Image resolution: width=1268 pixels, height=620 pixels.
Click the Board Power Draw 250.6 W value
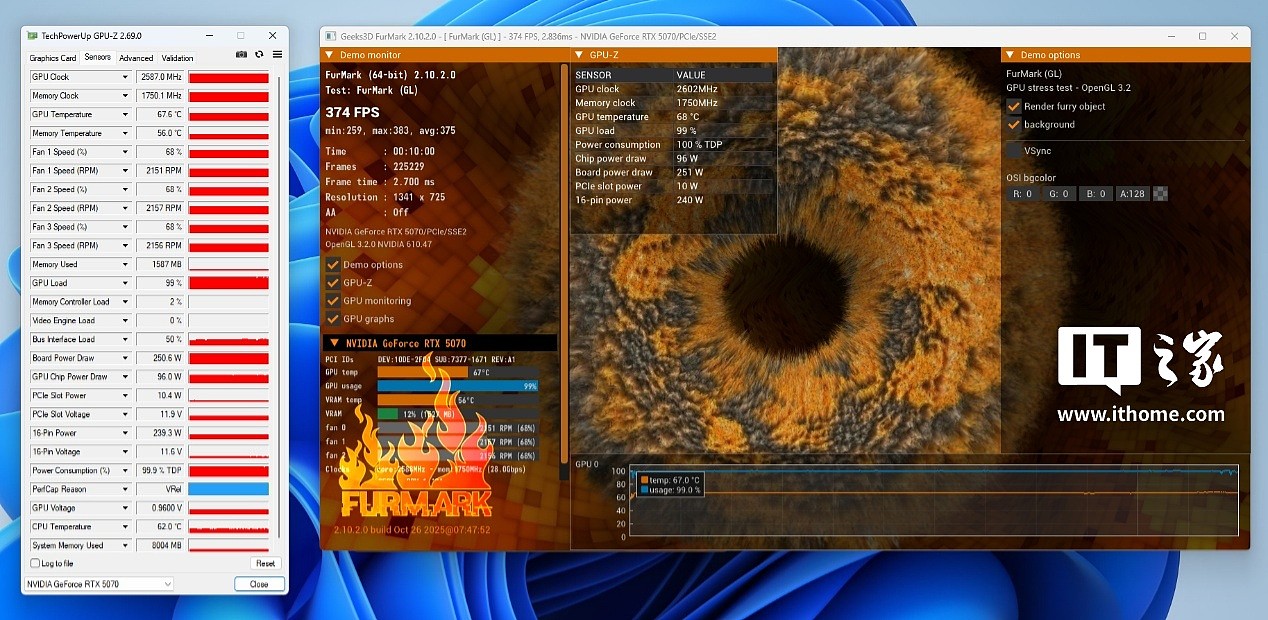pos(160,358)
